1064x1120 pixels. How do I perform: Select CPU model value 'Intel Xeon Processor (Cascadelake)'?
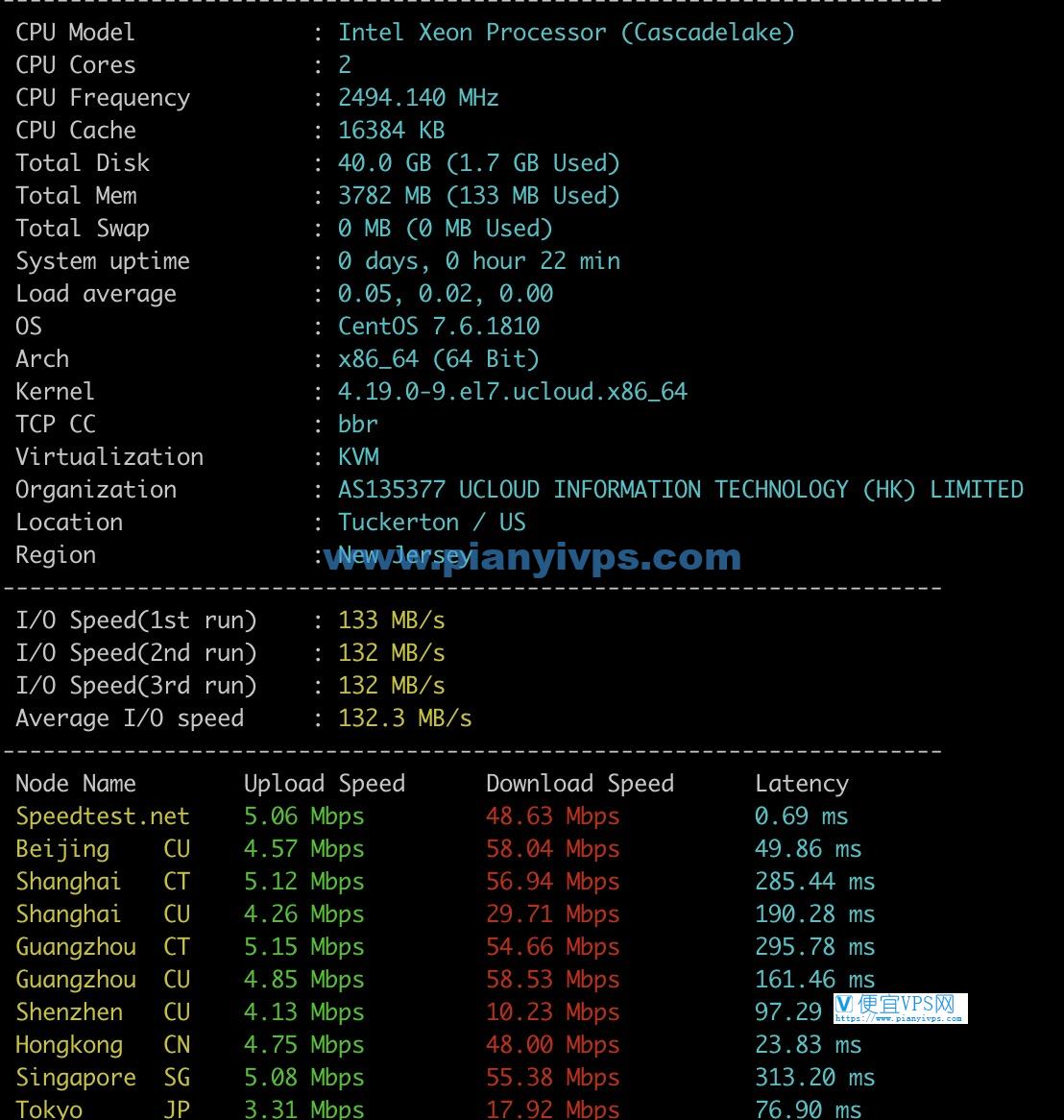click(x=567, y=33)
